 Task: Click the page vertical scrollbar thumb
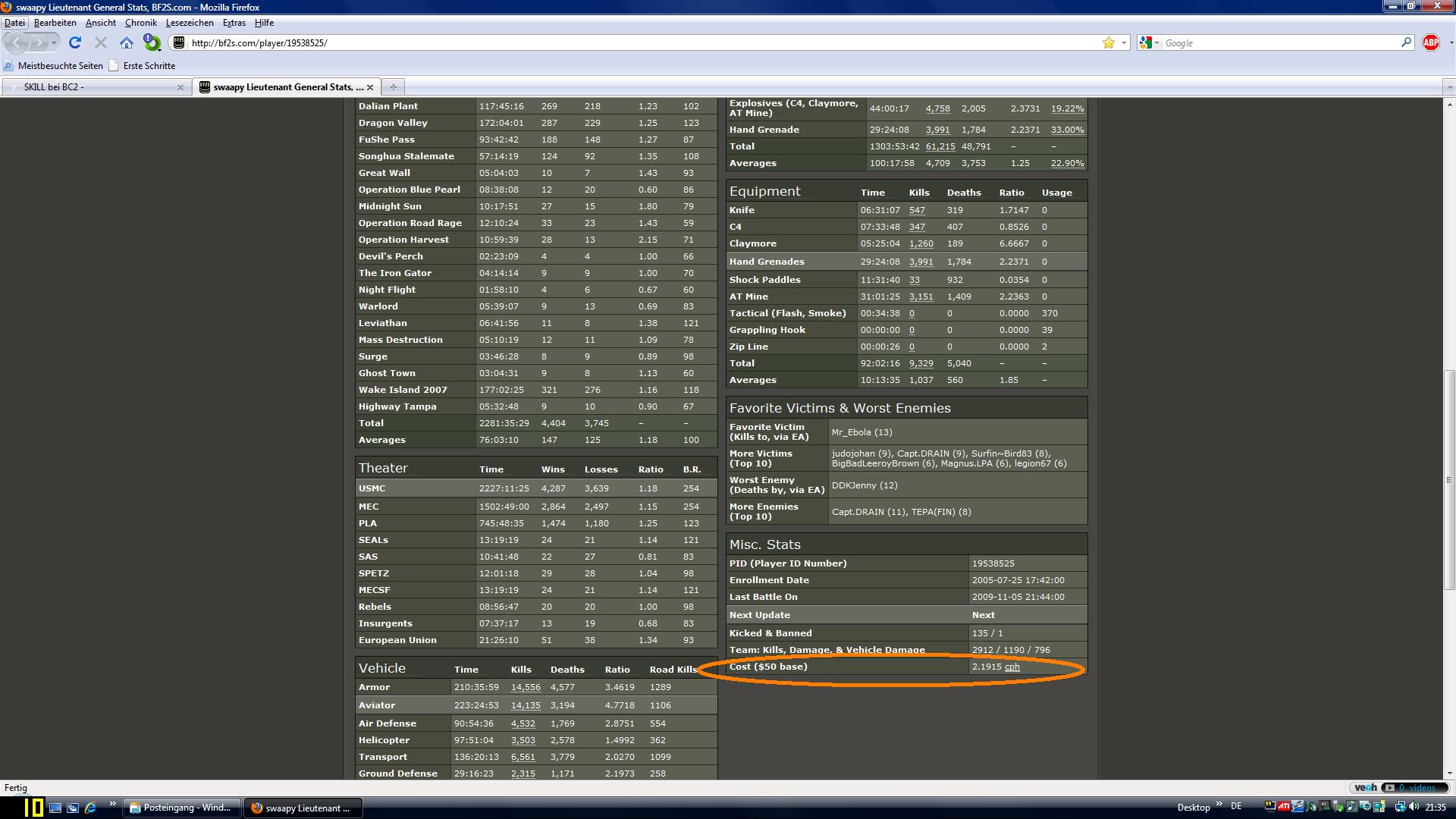click(1449, 479)
